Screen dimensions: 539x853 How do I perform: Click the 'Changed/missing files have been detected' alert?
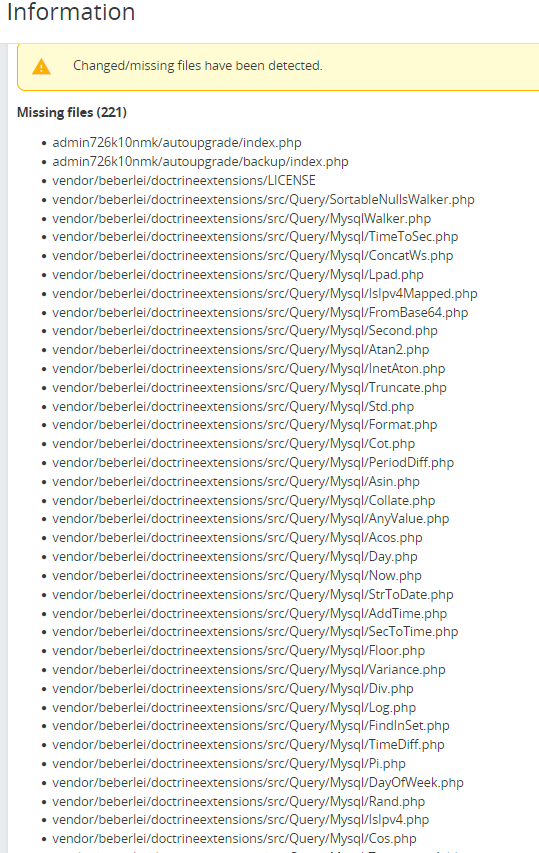[278, 66]
